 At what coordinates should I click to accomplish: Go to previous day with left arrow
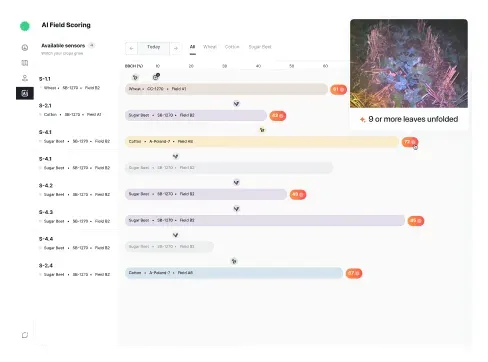point(131,48)
